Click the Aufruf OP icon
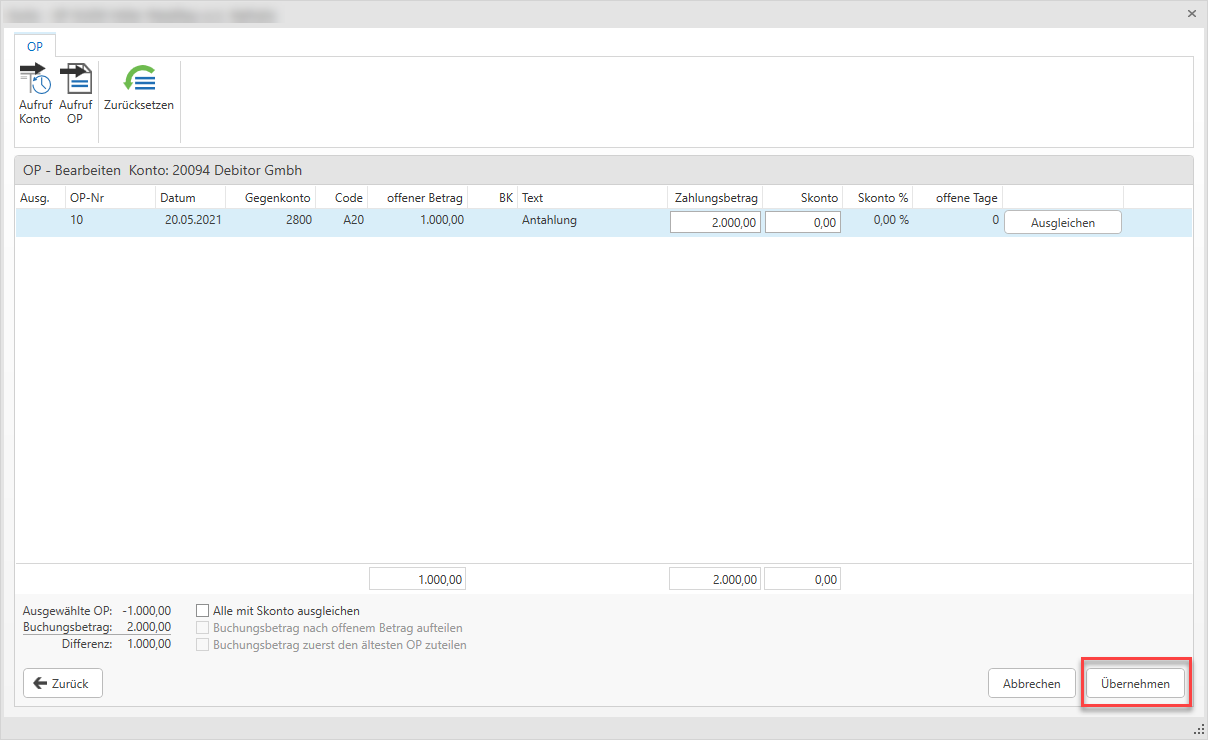1208x740 pixels. click(75, 82)
